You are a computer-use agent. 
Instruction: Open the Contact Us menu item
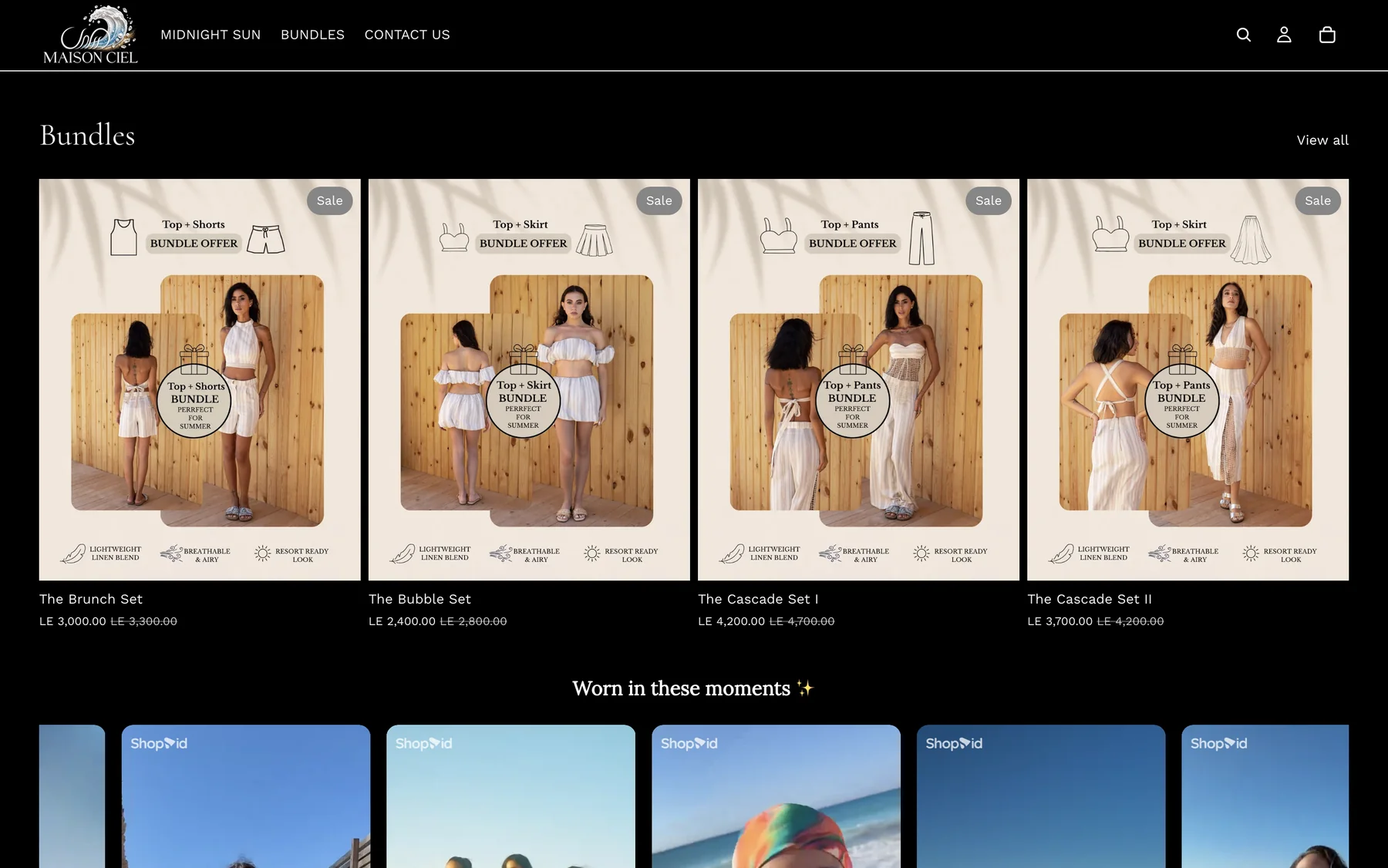(x=407, y=35)
